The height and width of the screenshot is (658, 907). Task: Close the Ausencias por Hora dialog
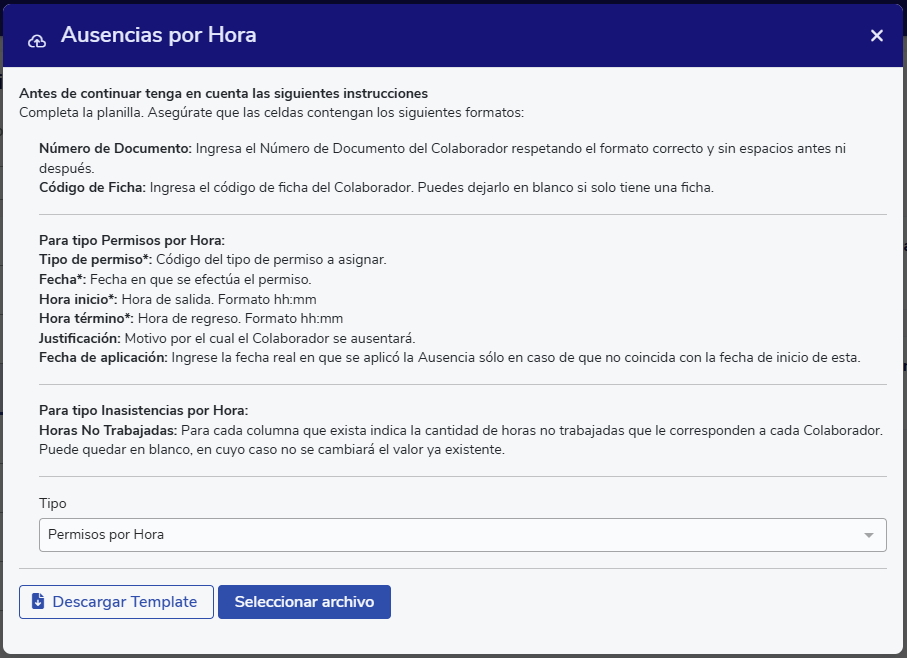[x=876, y=36]
